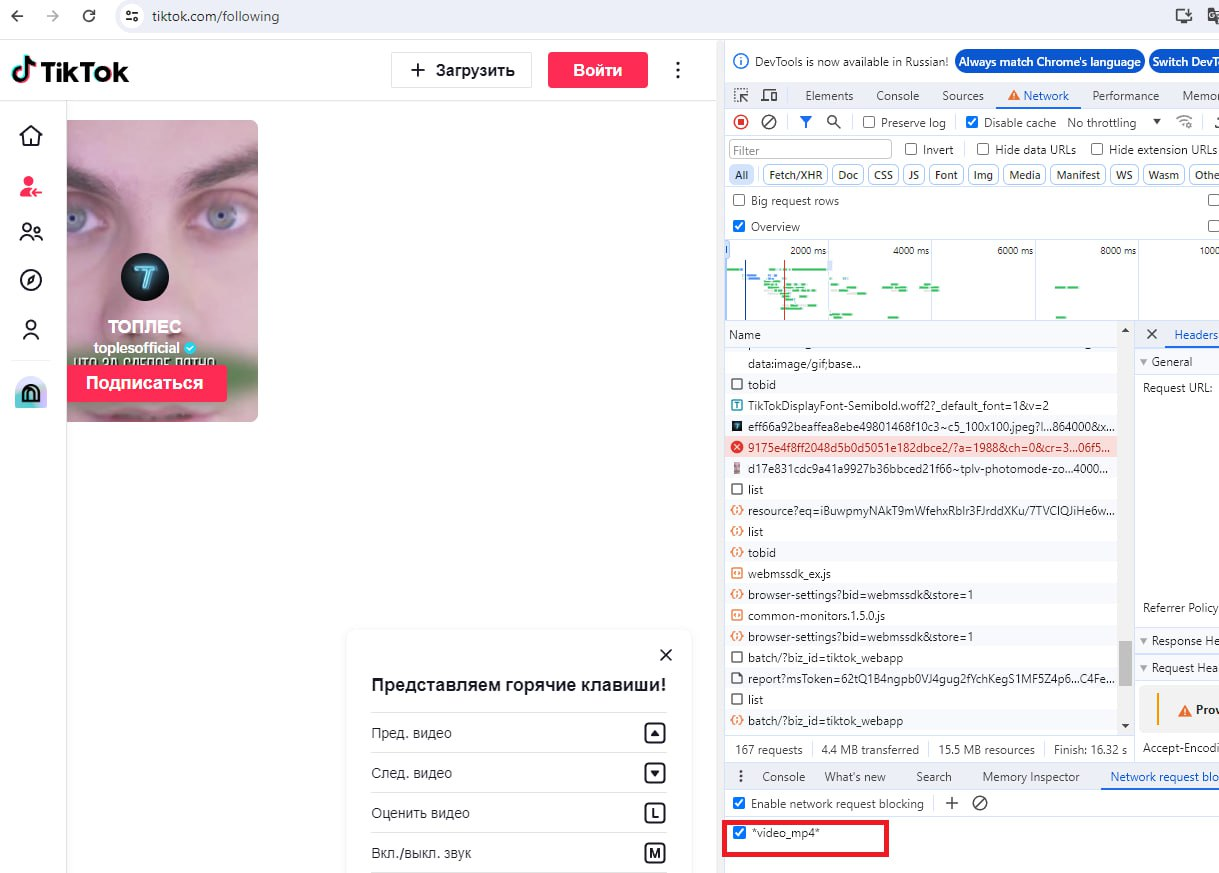Click the inspect element picker icon
This screenshot has width=1219, height=873.
coord(741,96)
